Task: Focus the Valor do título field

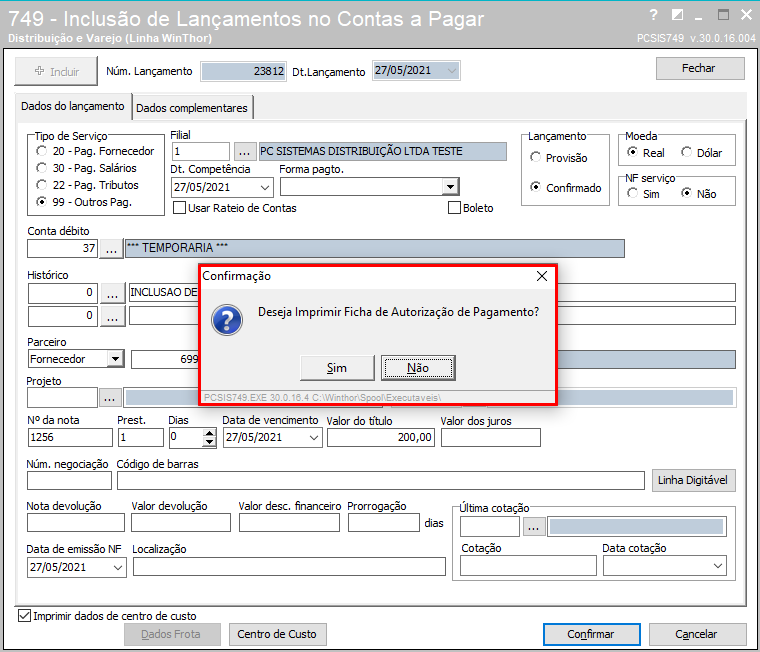Action: 381,437
